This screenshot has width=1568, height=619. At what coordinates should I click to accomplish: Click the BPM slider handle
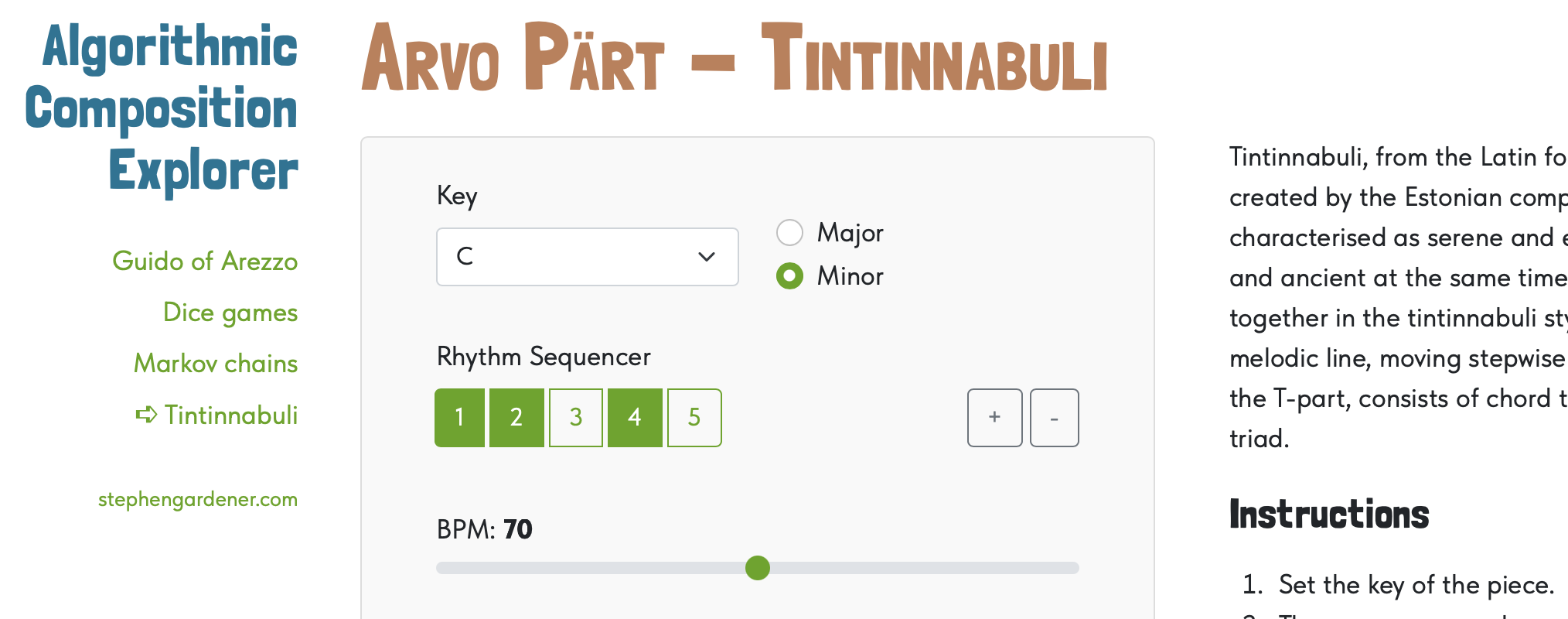click(x=758, y=568)
